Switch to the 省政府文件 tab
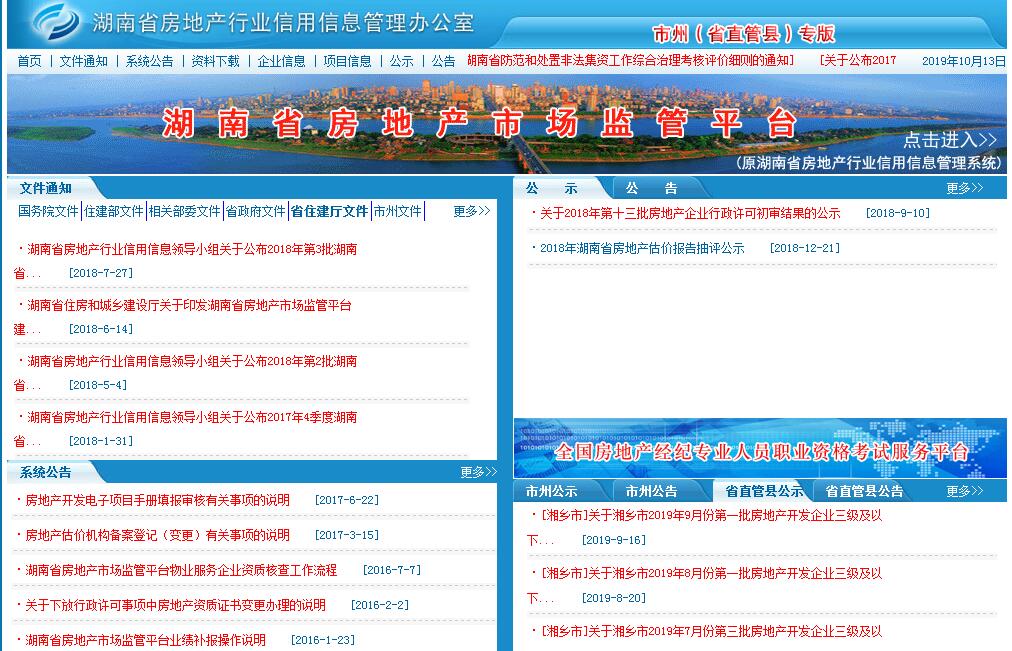This screenshot has width=1012, height=651. [x=255, y=211]
